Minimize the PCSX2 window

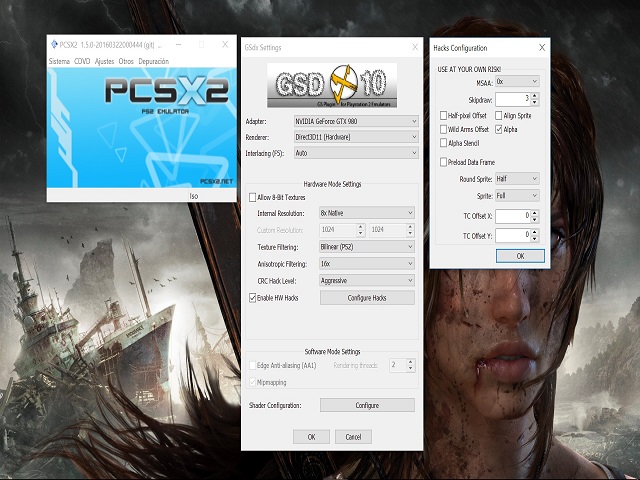(x=178, y=44)
